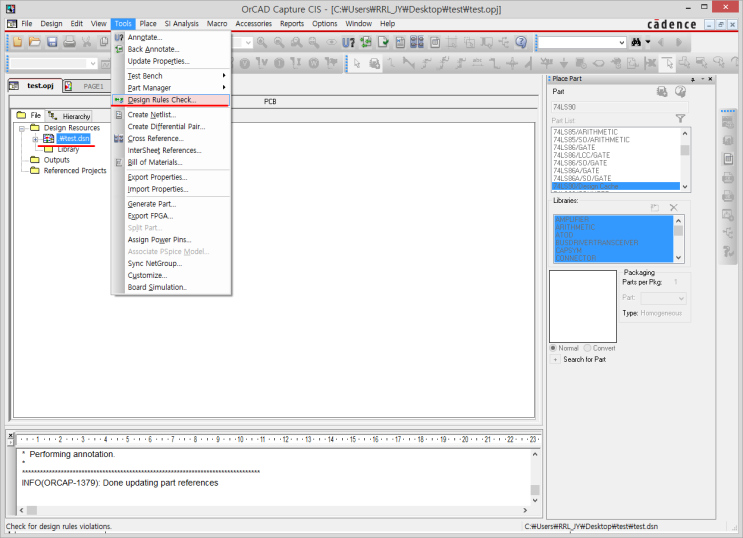
Task: Click the Place Net Alias abc tool
Action: [478, 63]
